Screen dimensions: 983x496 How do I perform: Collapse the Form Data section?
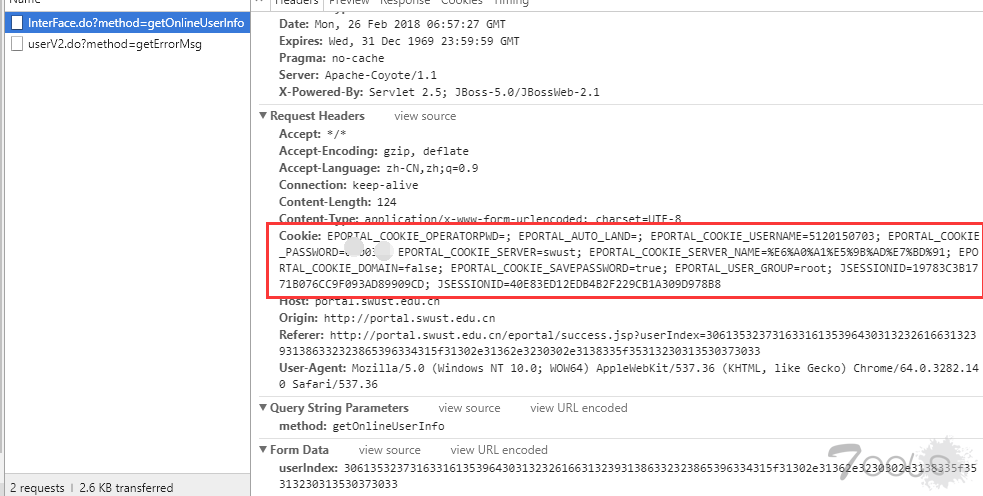click(x=263, y=450)
